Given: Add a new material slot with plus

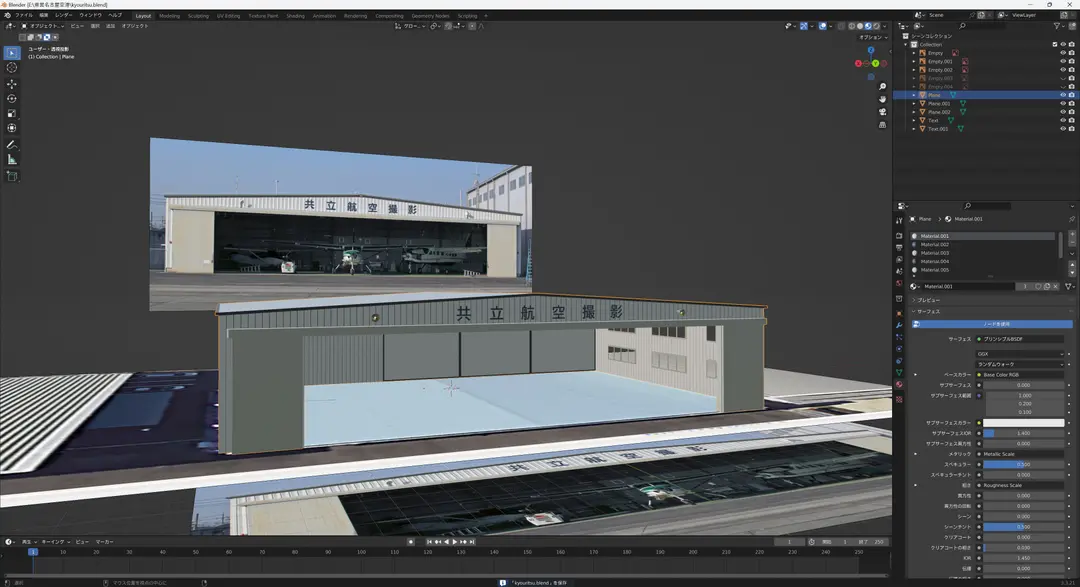Looking at the screenshot, I should pyautogui.click(x=1072, y=236).
